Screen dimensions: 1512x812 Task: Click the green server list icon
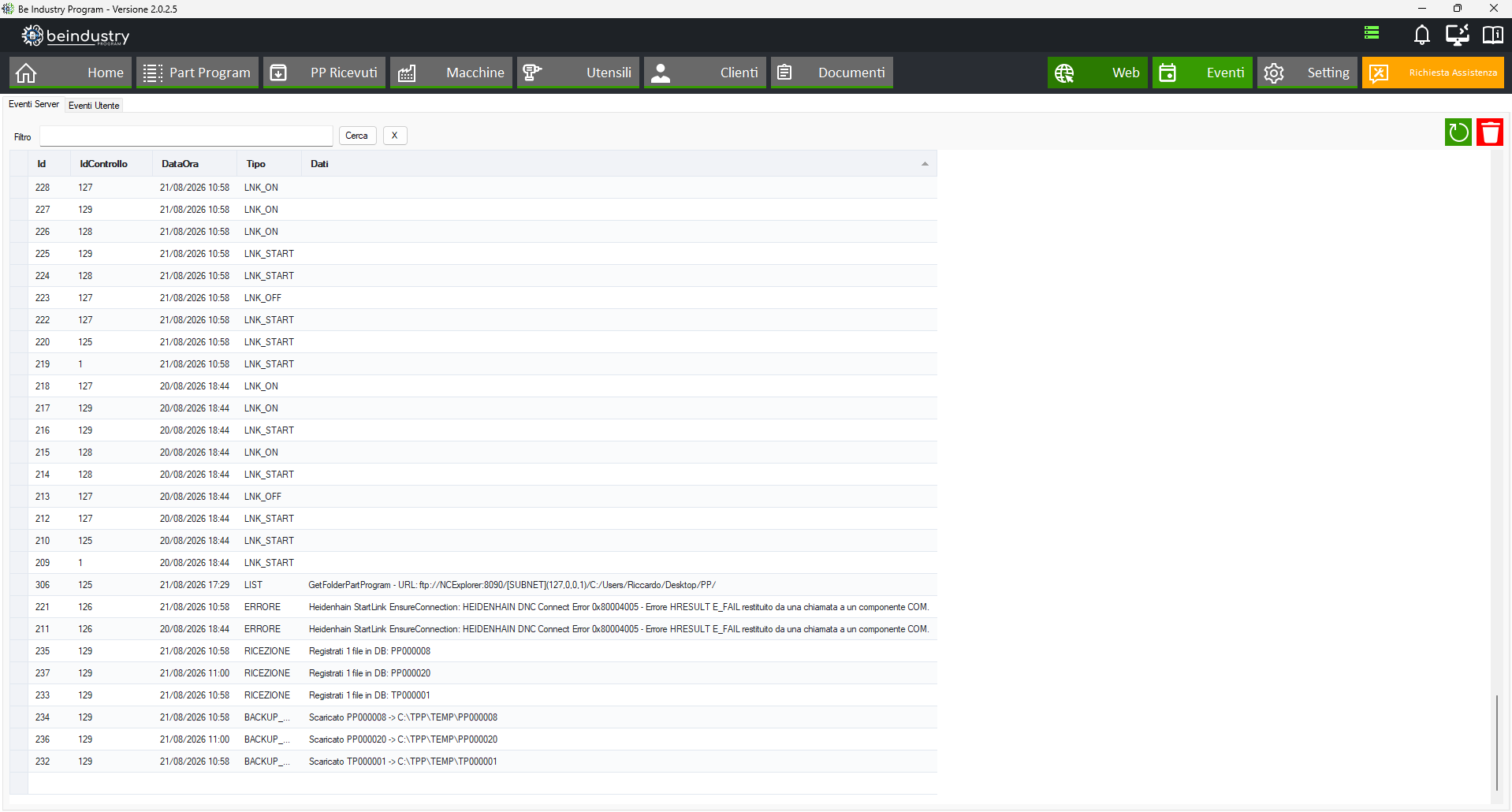1372,32
